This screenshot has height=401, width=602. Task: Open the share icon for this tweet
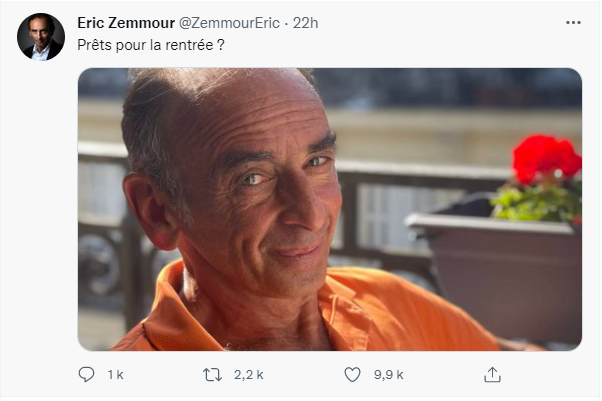[491, 374]
